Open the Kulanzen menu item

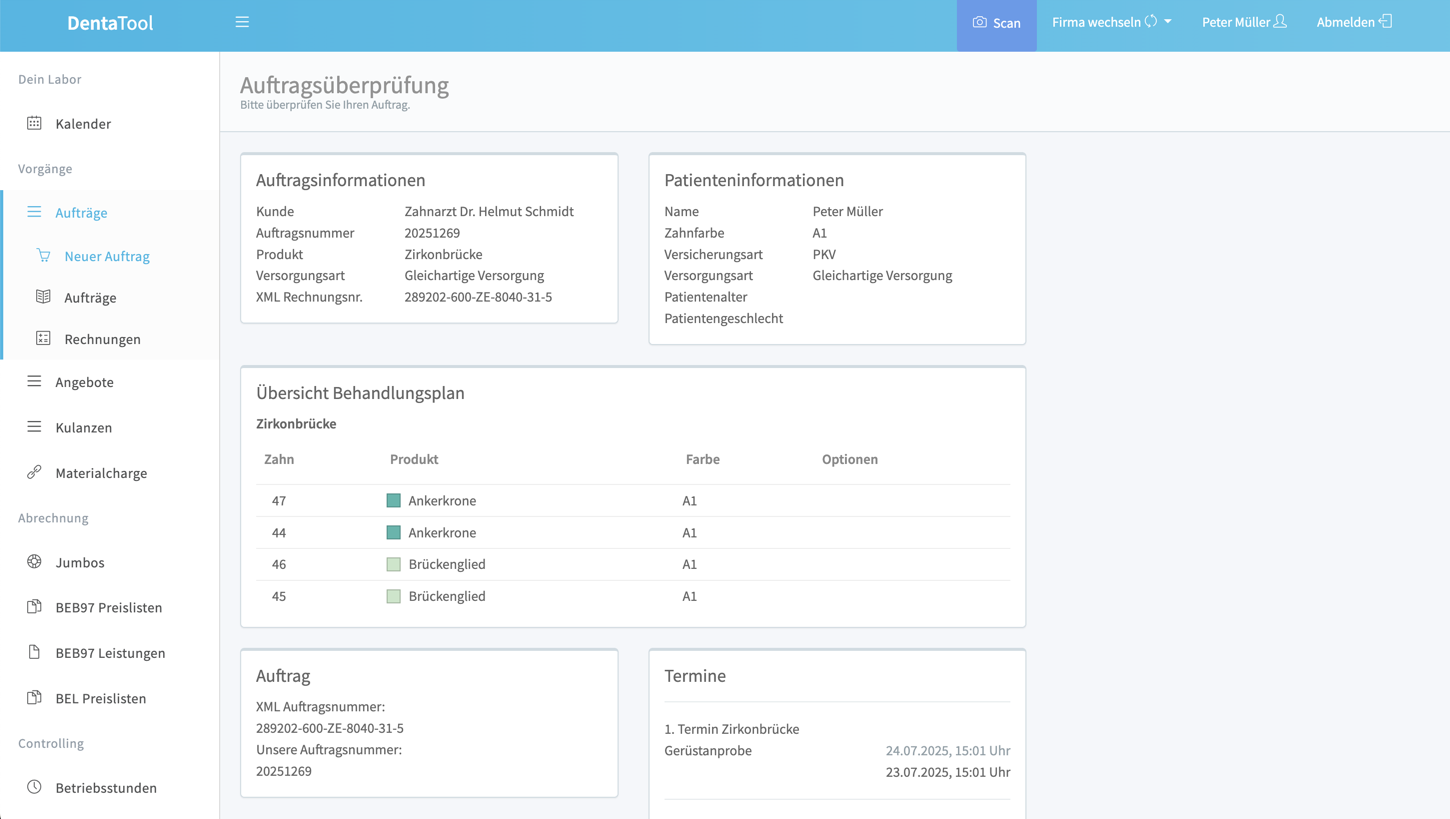point(83,427)
